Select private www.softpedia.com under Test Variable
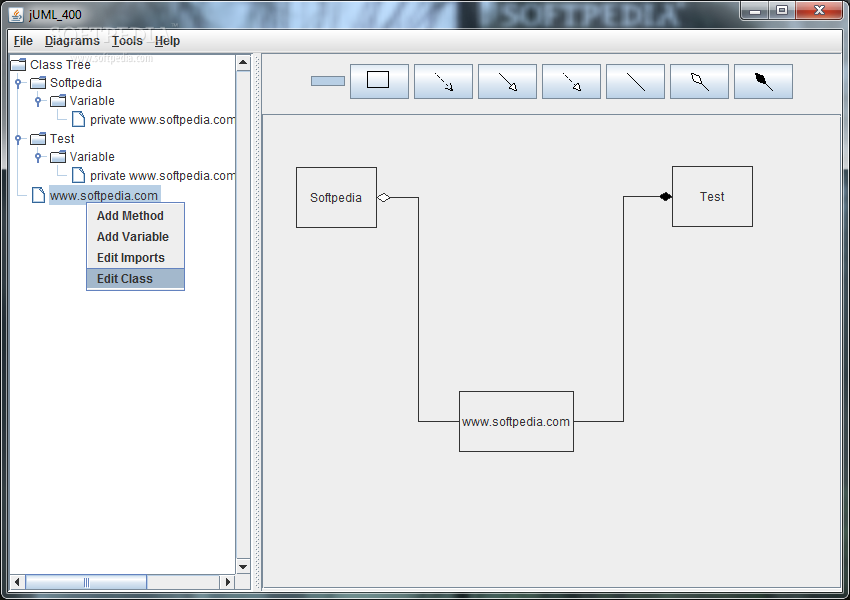 [x=153, y=176]
